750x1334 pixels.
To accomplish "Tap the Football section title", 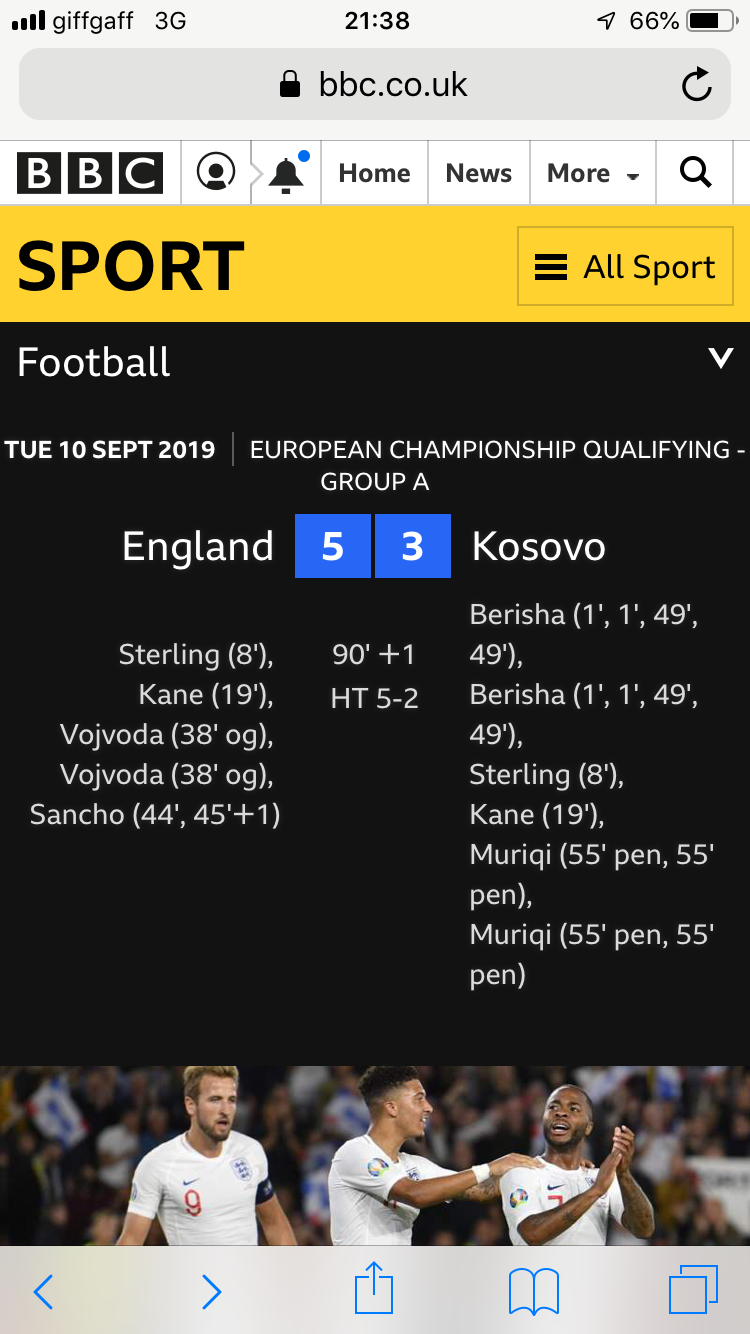I will [94, 362].
